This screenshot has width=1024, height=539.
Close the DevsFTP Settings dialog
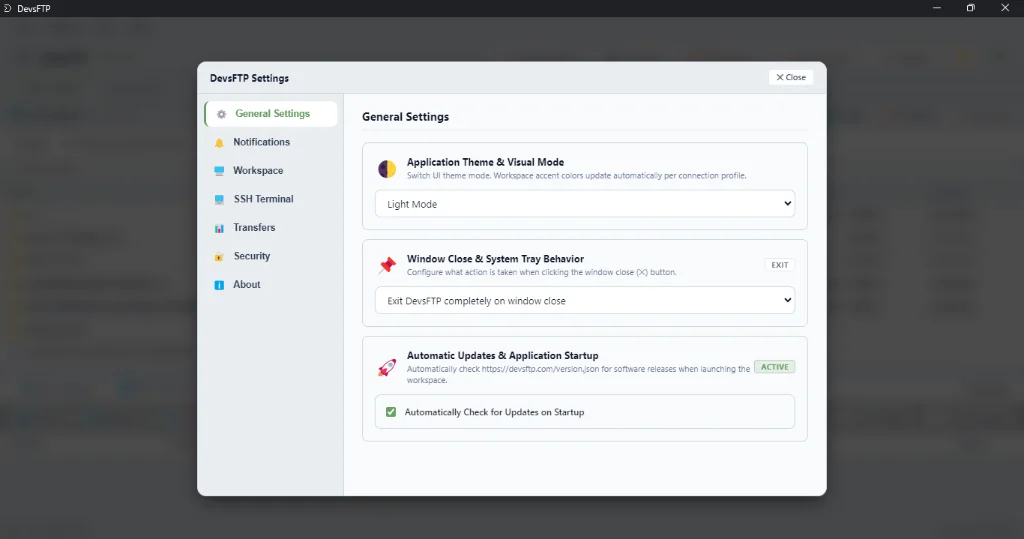coord(791,77)
